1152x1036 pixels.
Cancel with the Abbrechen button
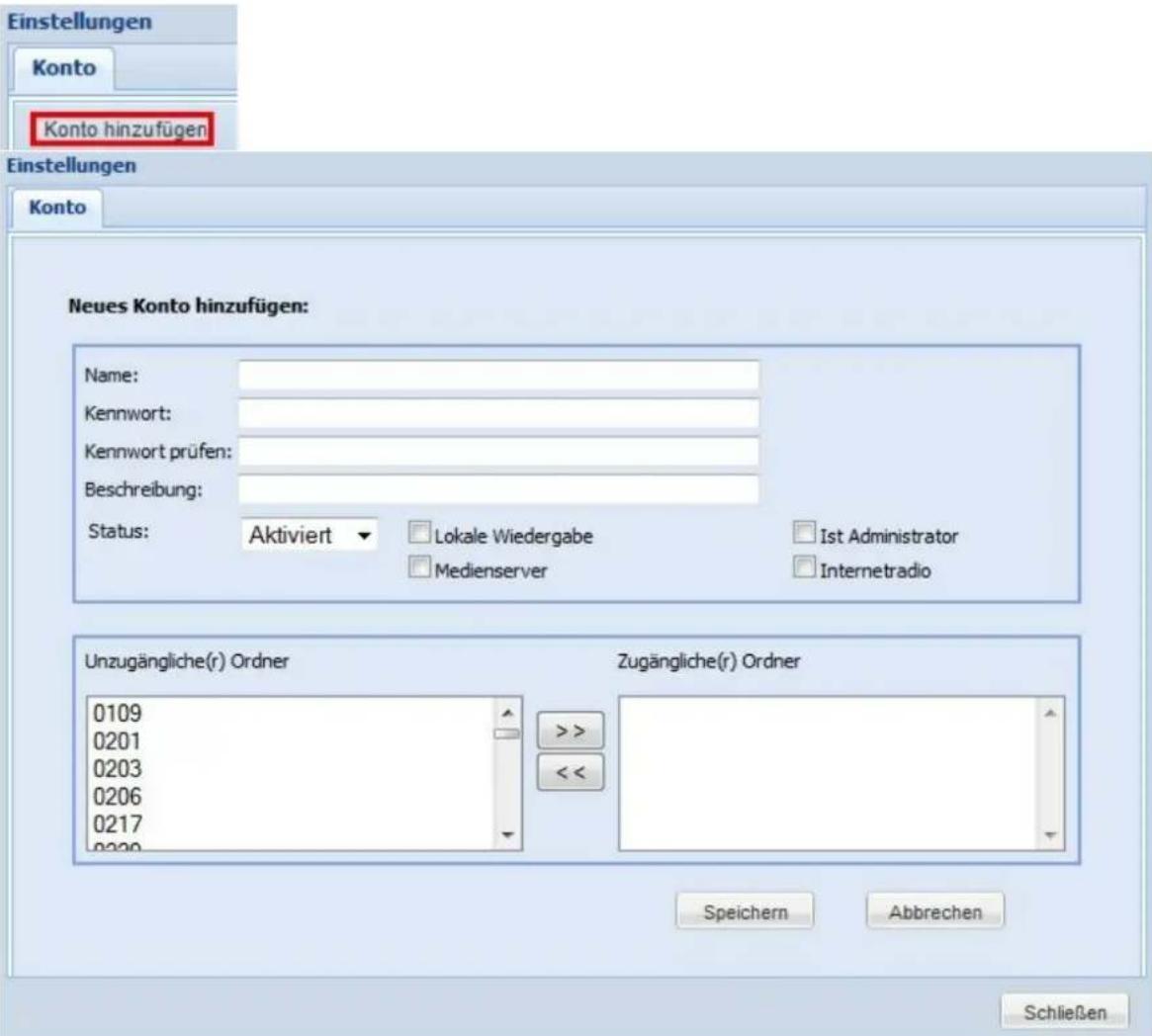(935, 911)
